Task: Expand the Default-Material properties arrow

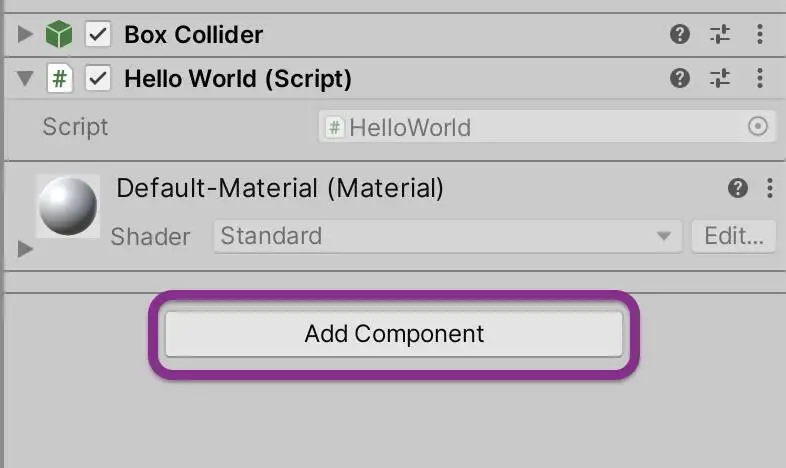Action: point(25,249)
